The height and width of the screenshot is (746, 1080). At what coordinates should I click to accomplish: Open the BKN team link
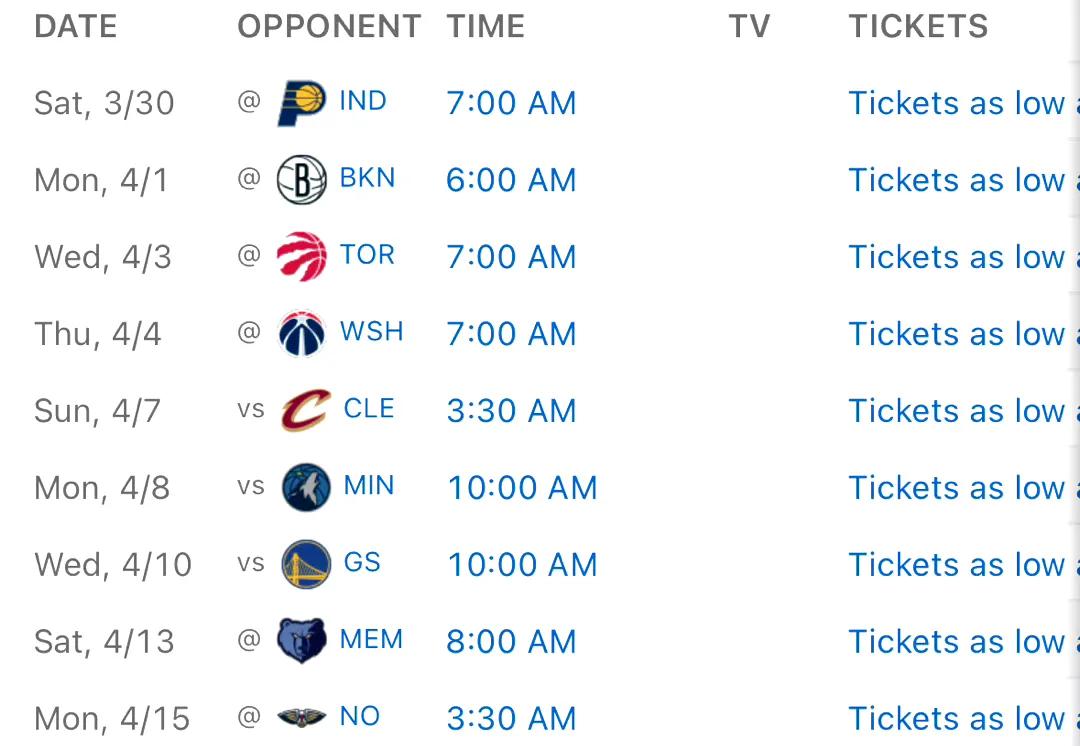[x=368, y=178]
